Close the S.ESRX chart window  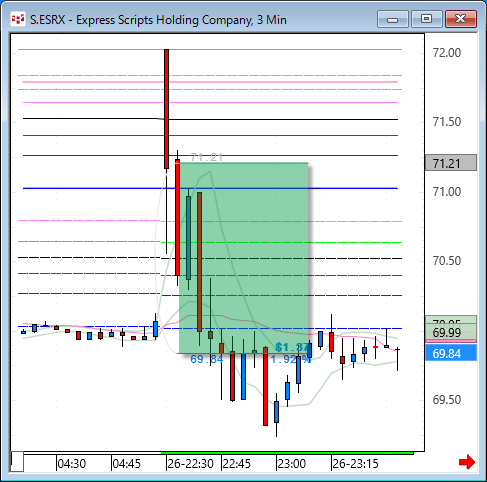coord(461,19)
